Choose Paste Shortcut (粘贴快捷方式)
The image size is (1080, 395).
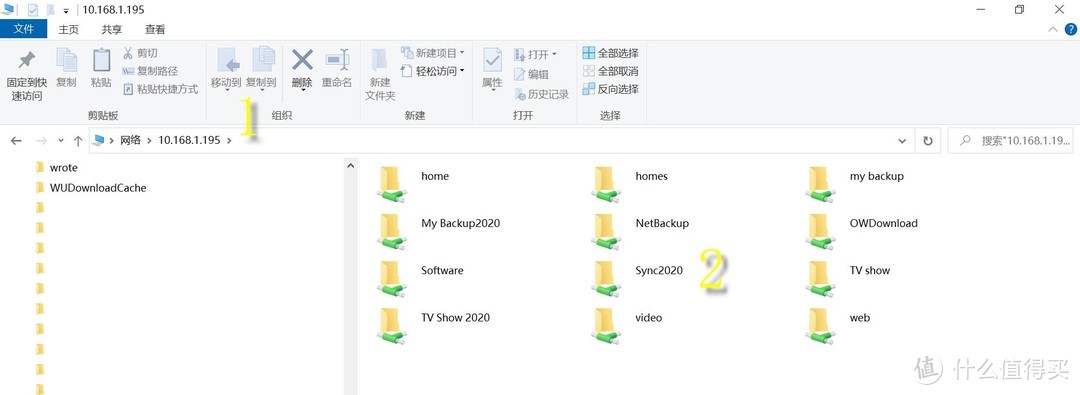[160, 89]
